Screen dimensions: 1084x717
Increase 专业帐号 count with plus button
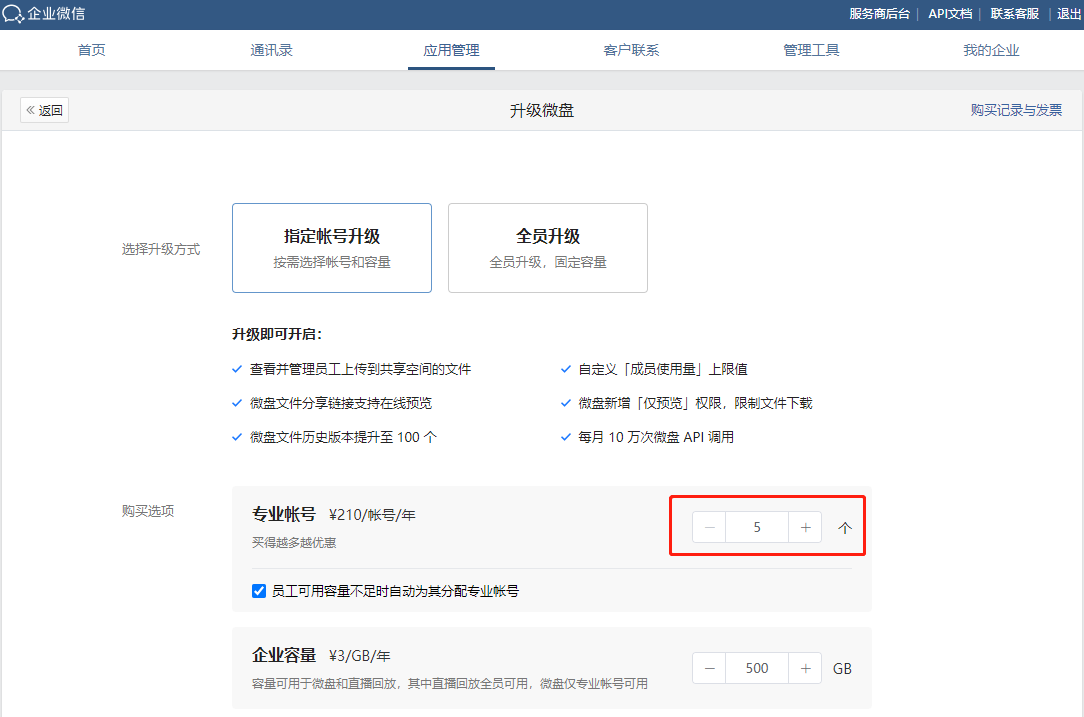point(805,527)
